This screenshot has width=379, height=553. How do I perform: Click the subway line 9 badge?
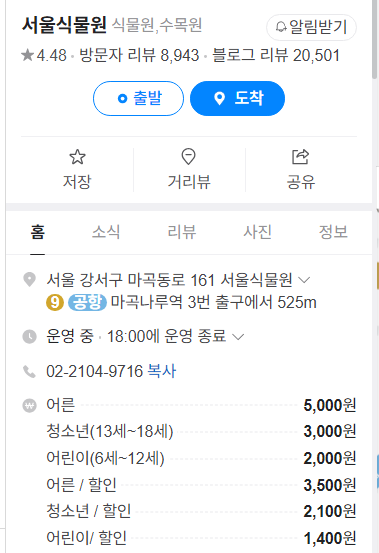[55, 303]
